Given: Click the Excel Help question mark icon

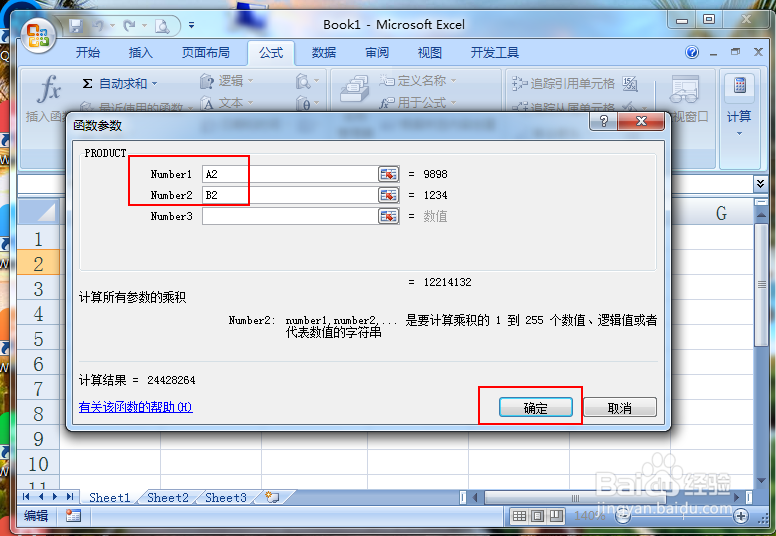Looking at the screenshot, I should (x=692, y=52).
